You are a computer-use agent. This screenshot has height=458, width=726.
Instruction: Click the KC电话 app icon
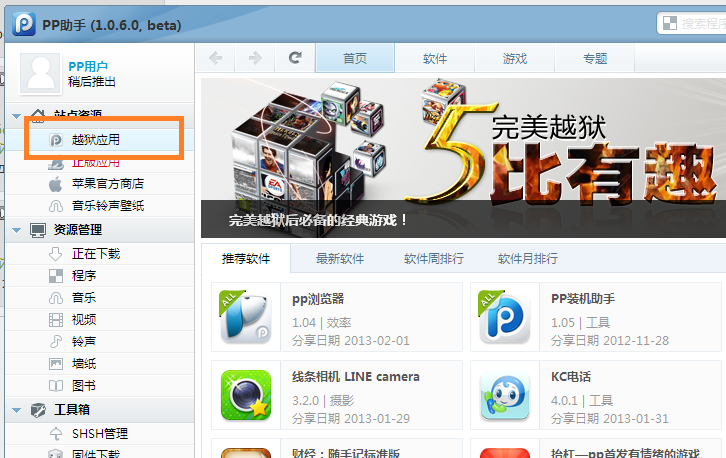click(x=505, y=395)
